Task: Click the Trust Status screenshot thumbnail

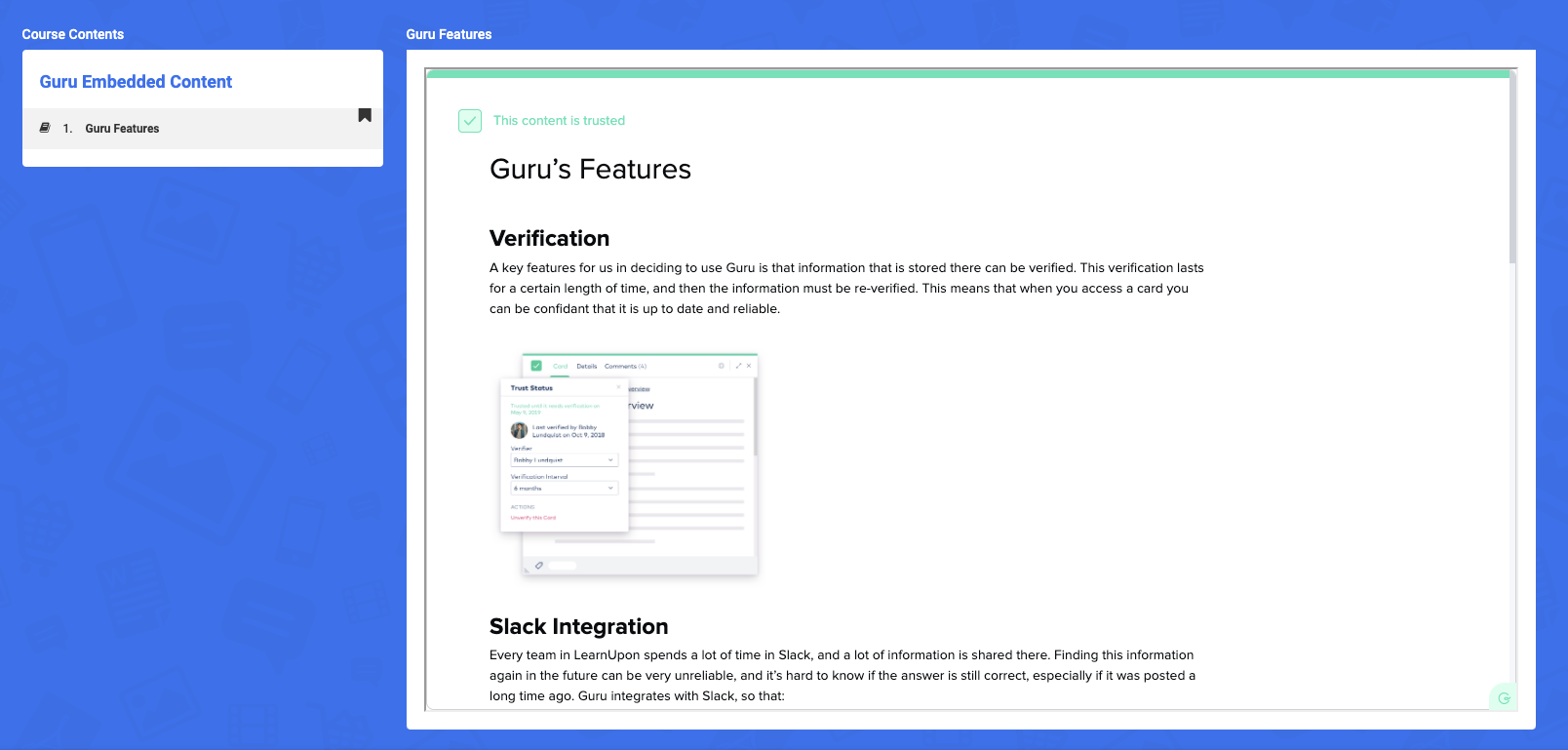Action: 629,464
